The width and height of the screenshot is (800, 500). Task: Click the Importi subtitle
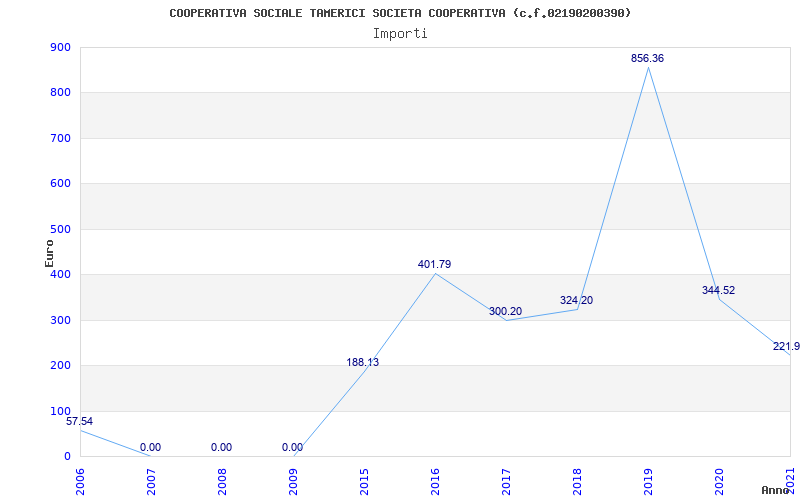[x=400, y=34]
